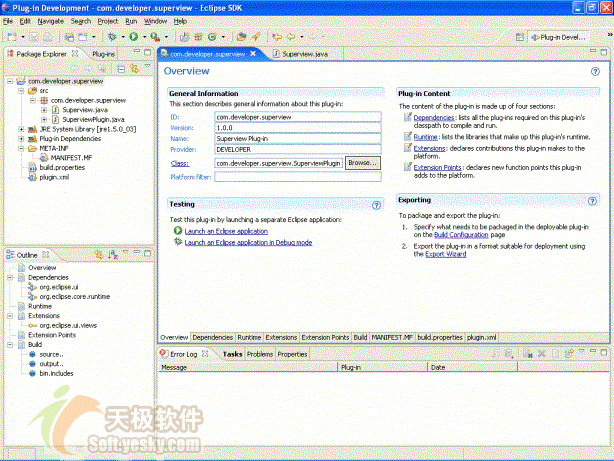
Task: Switch to the MANIFEST.MF page tab
Action: point(392,337)
